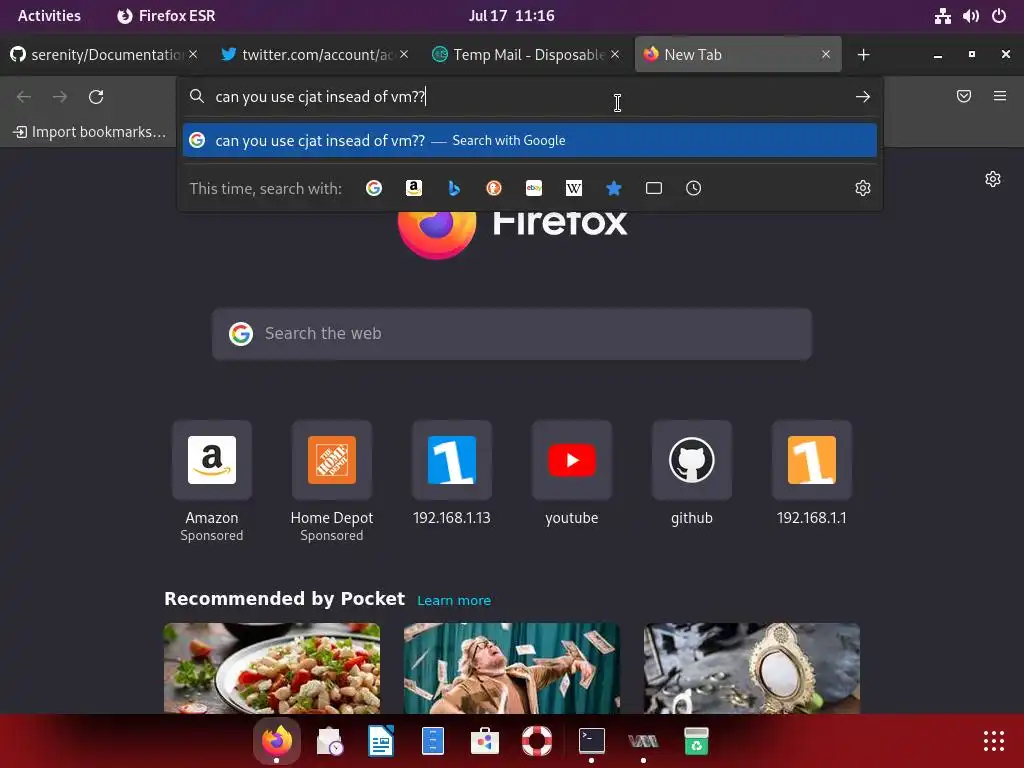Click the Search the web box
The width and height of the screenshot is (1024, 768).
click(511, 334)
